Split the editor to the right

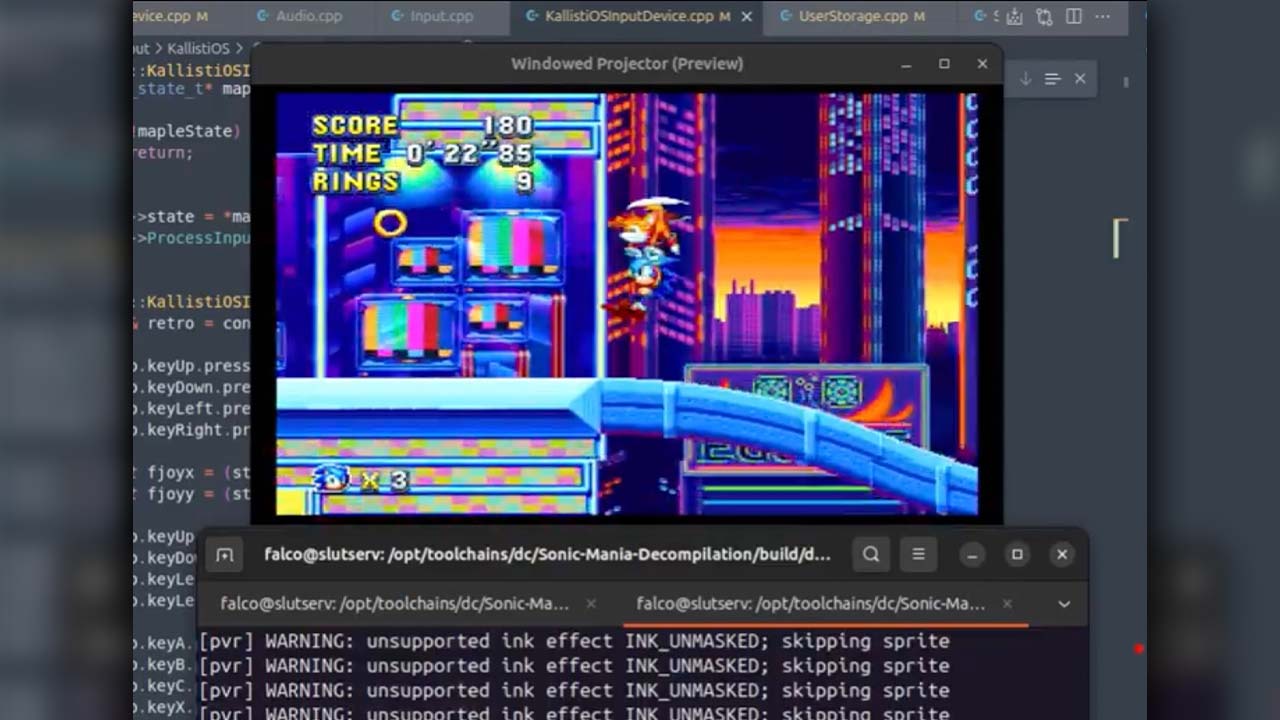pos(1073,16)
